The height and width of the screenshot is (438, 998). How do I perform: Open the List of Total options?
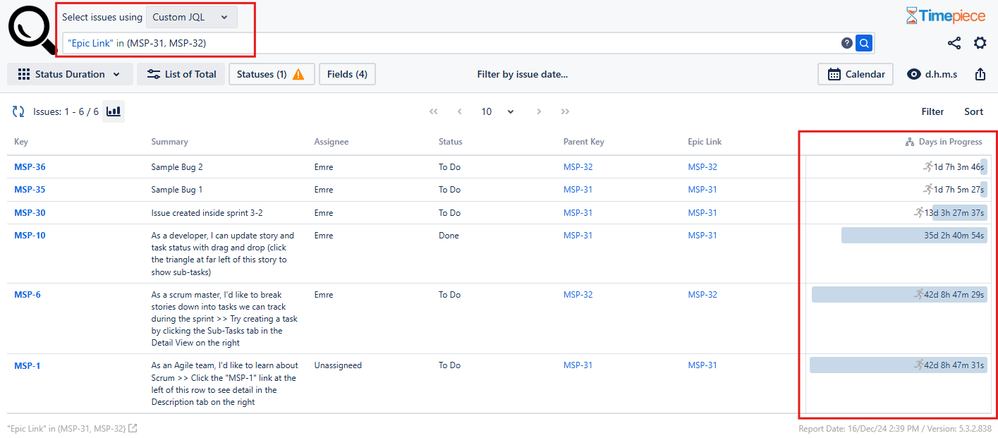[181, 74]
